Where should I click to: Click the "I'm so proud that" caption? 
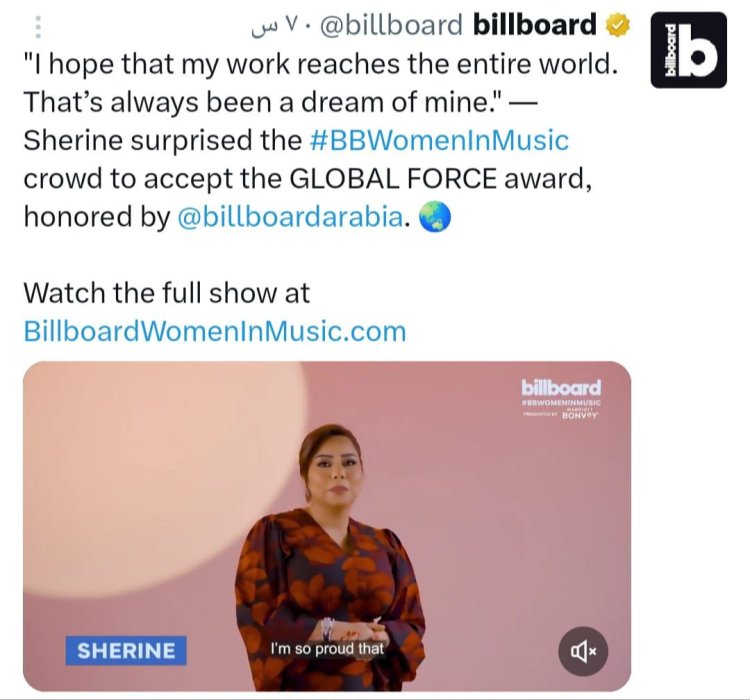[327, 649]
